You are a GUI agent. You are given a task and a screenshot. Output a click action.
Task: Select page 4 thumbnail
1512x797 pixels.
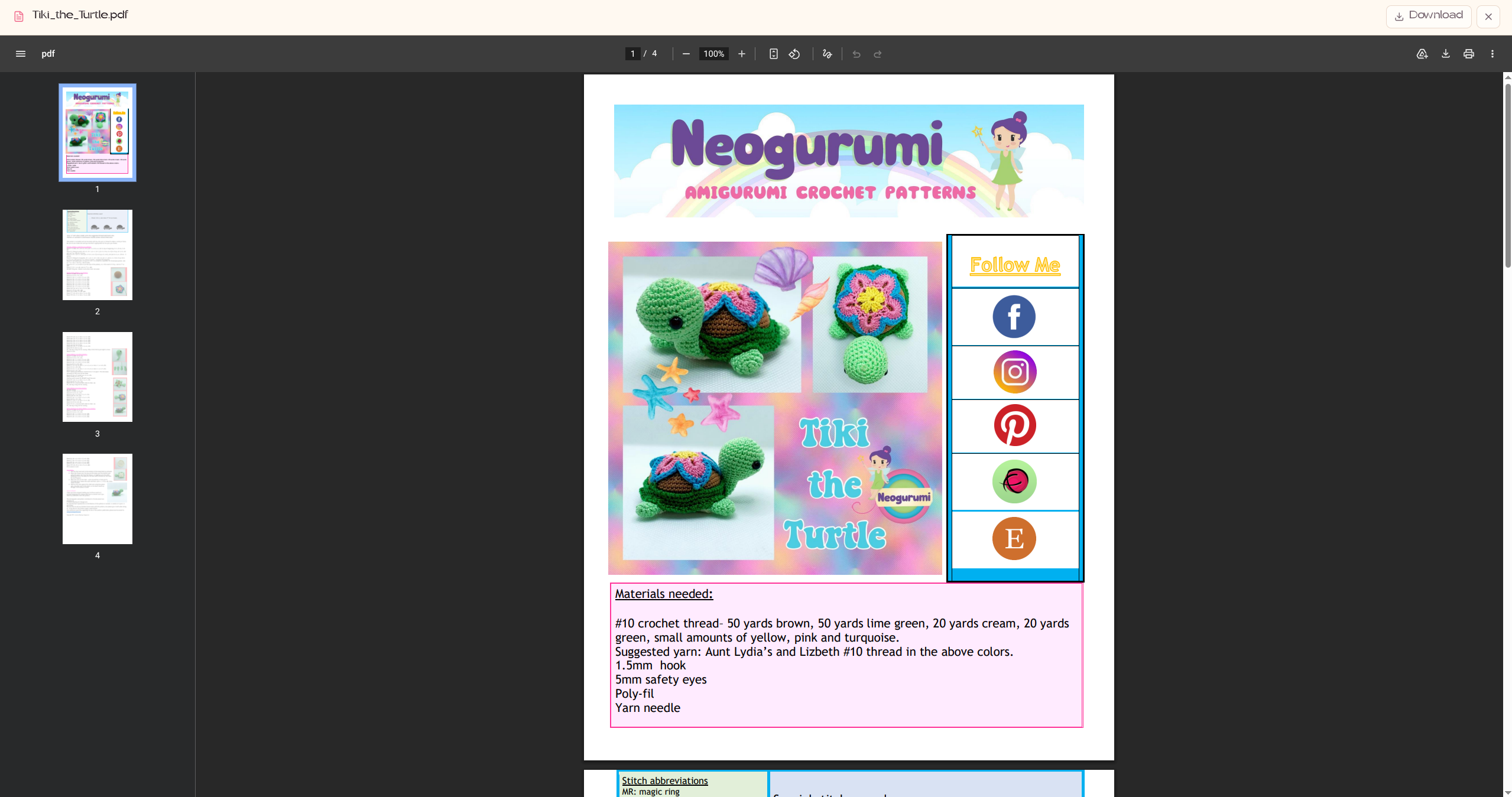[x=98, y=499]
